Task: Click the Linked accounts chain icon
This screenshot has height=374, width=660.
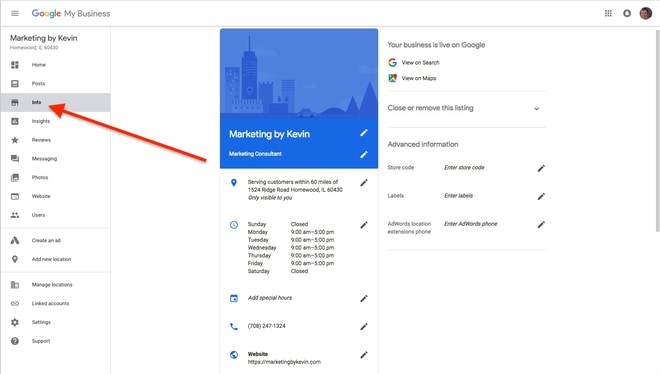Action: (x=15, y=303)
